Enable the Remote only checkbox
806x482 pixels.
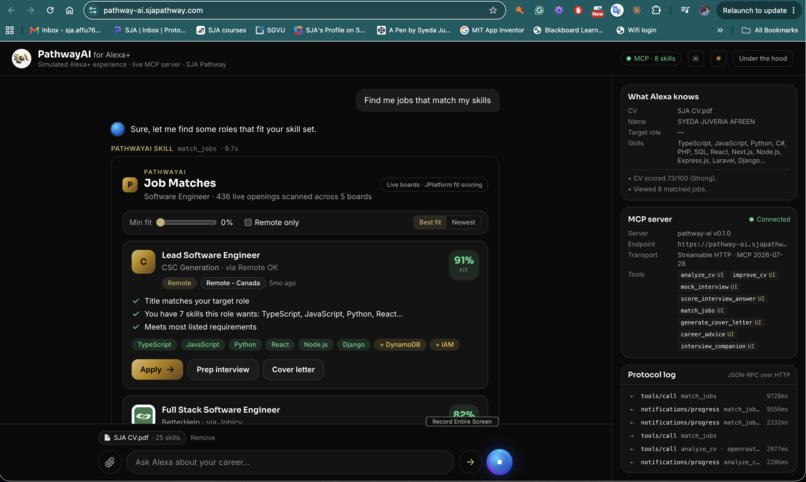248,223
